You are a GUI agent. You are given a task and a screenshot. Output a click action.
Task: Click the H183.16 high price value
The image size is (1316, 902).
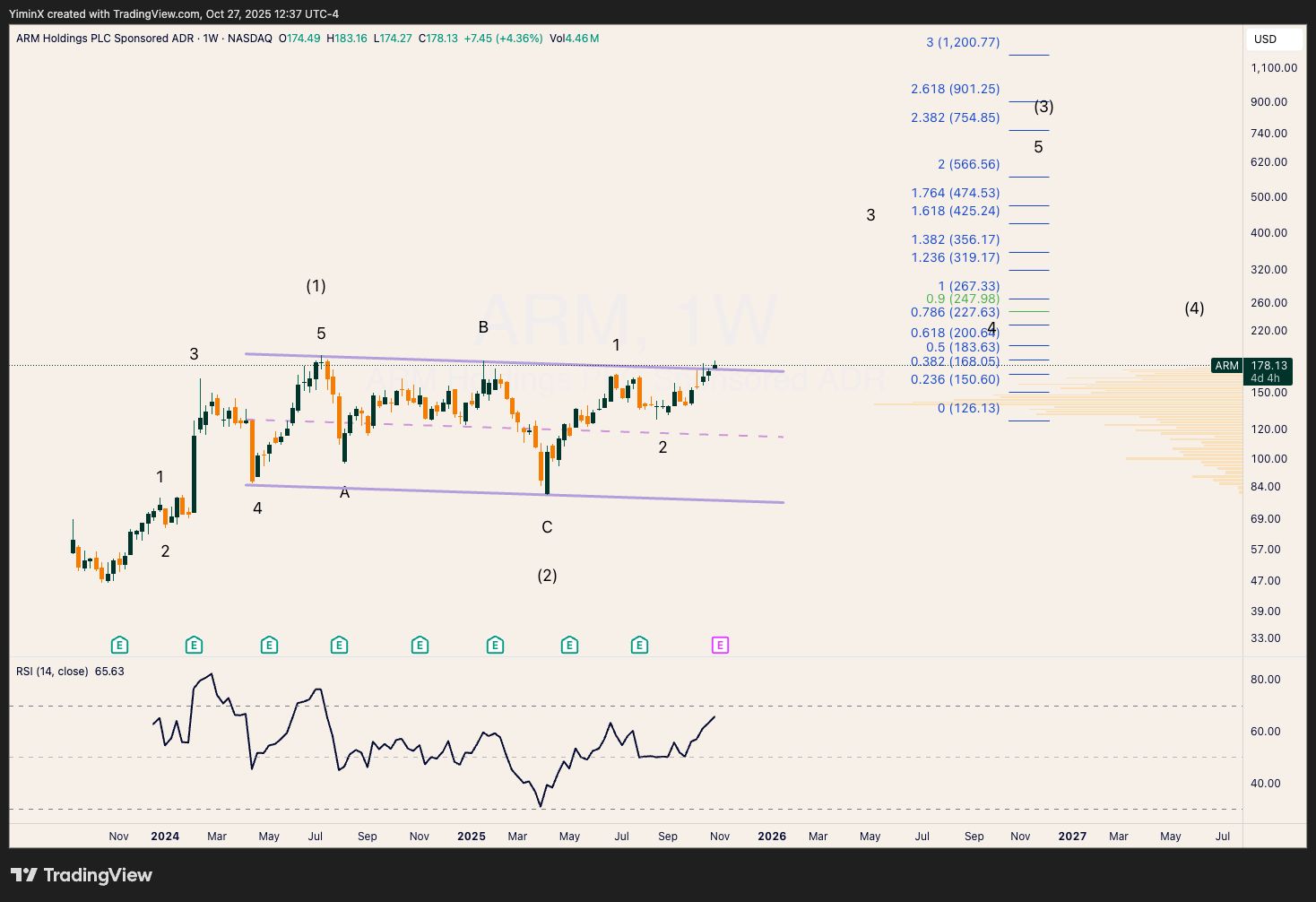pyautogui.click(x=347, y=39)
